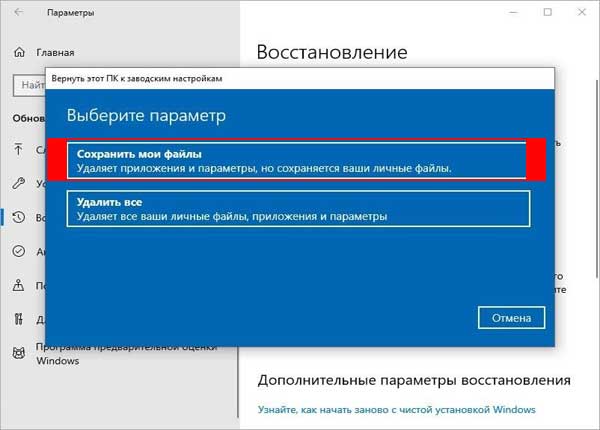
Task: Open the 'Главная' home icon
Action: point(19,52)
